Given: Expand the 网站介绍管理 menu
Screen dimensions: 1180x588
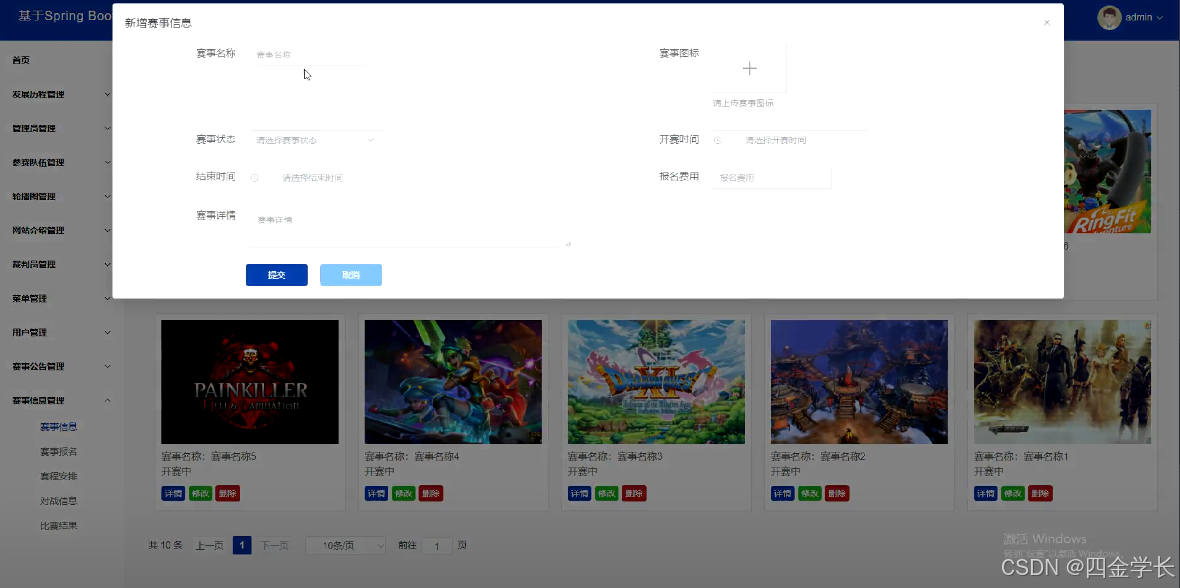Looking at the screenshot, I should pyautogui.click(x=62, y=230).
